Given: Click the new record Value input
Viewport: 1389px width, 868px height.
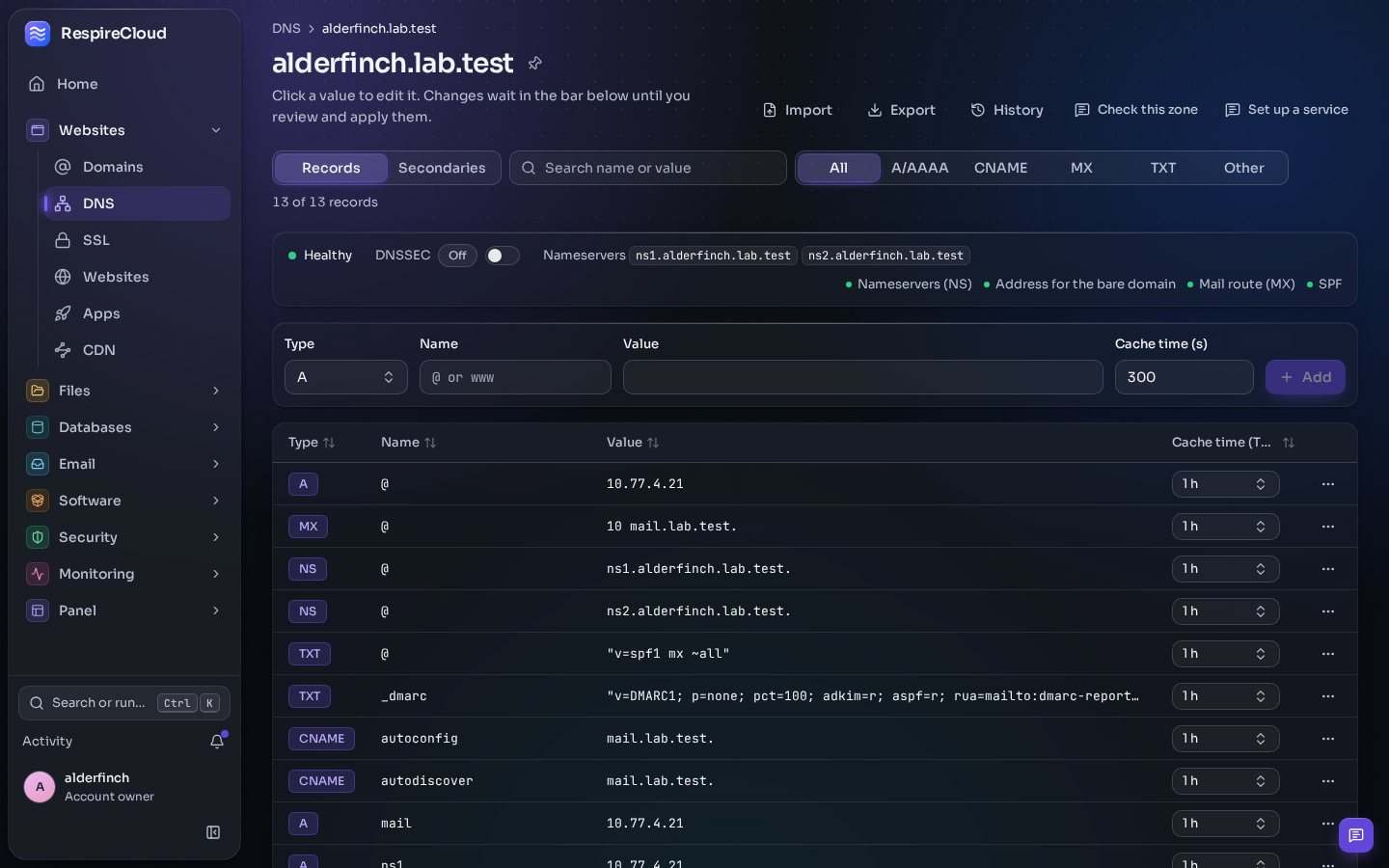Looking at the screenshot, I should point(863,377).
